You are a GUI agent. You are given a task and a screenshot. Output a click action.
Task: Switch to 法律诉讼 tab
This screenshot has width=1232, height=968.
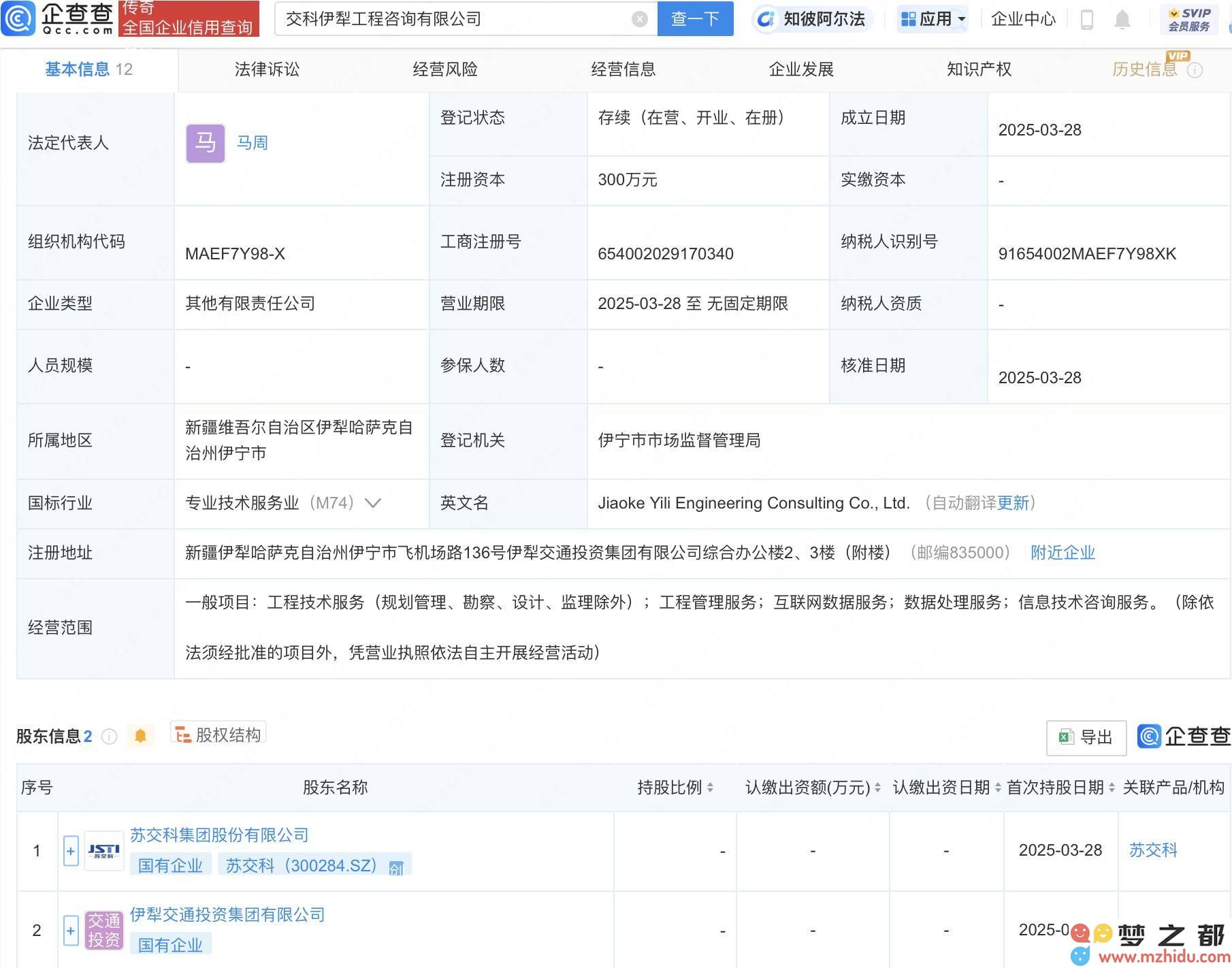click(x=267, y=69)
